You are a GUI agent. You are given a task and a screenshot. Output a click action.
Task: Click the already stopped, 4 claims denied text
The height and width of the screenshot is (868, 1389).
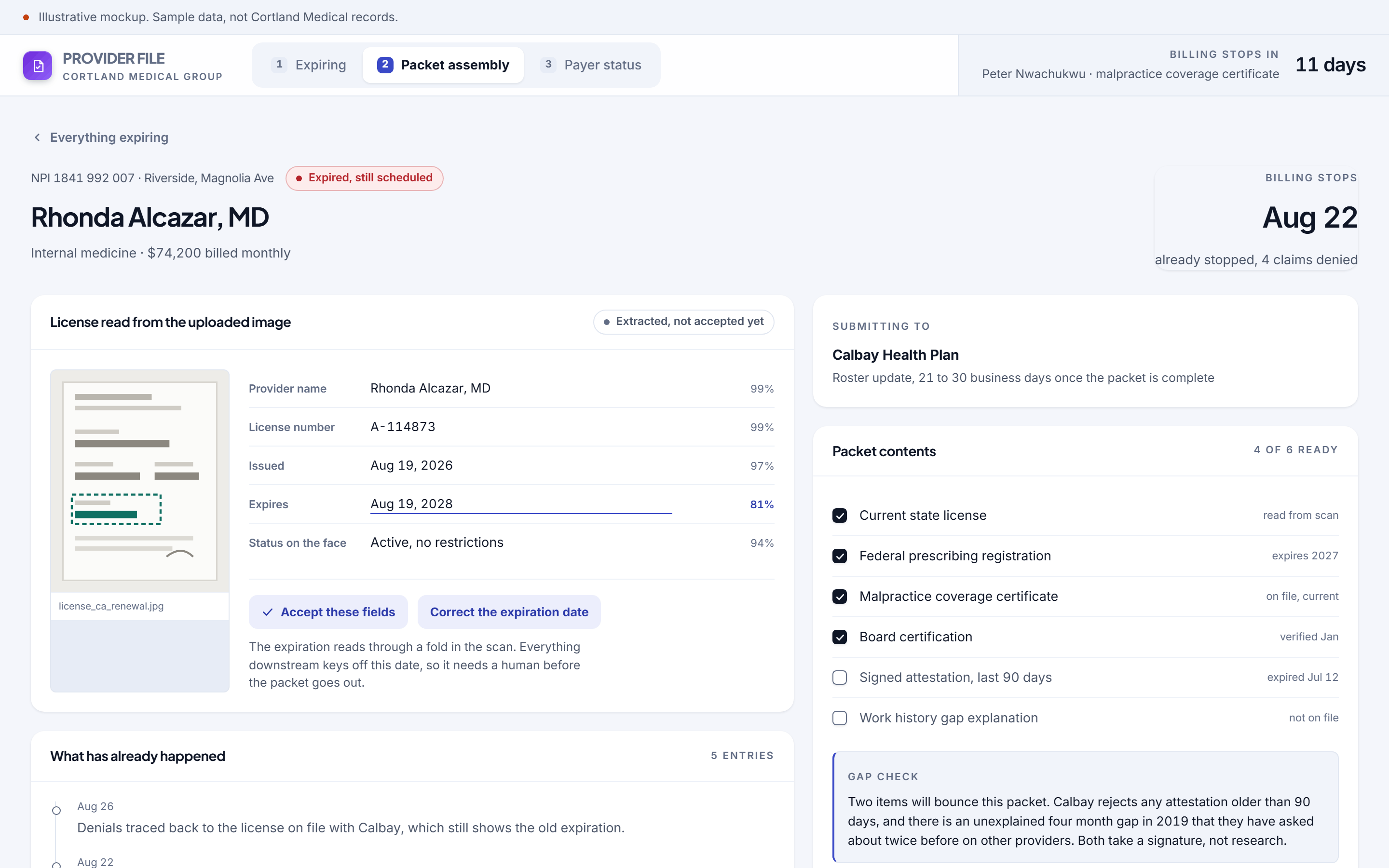[1256, 260]
